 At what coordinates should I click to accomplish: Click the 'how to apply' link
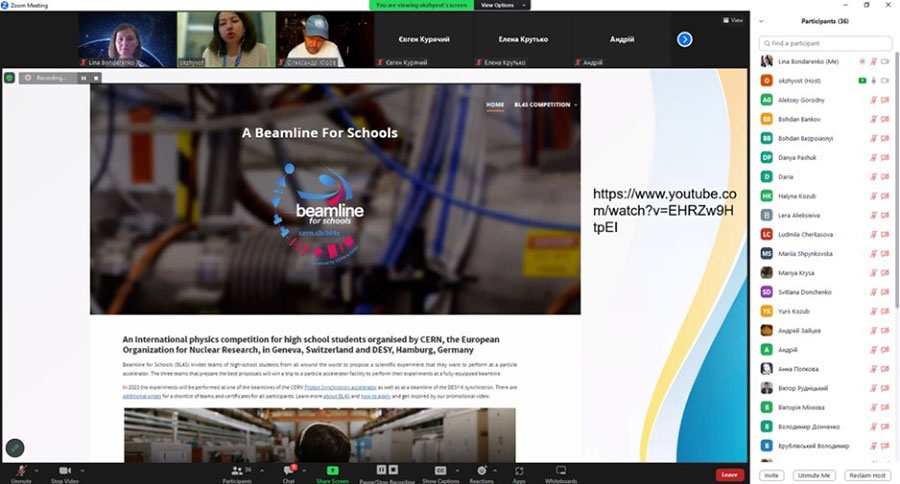[x=375, y=396]
